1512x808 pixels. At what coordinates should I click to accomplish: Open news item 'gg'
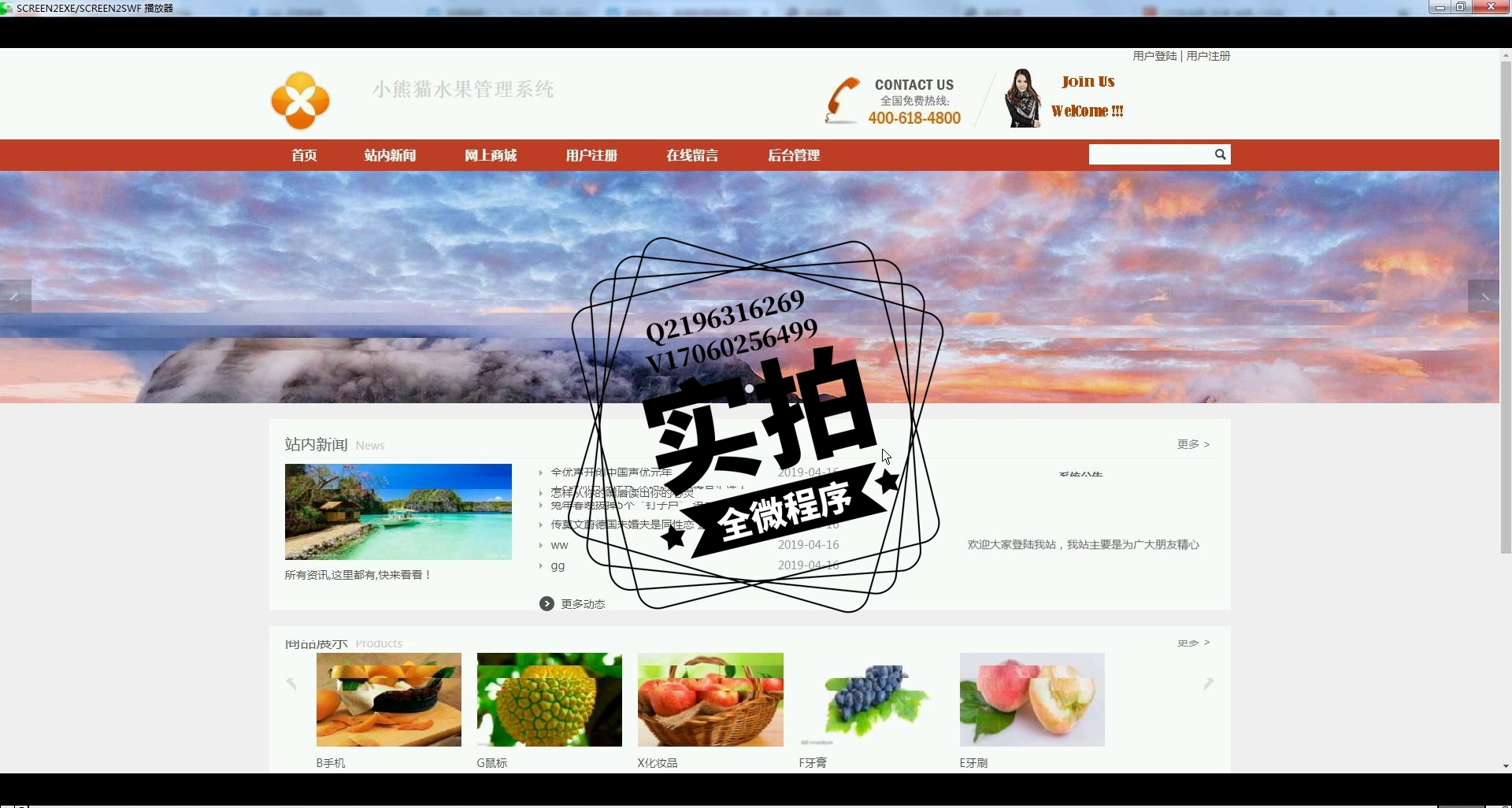pos(558,565)
